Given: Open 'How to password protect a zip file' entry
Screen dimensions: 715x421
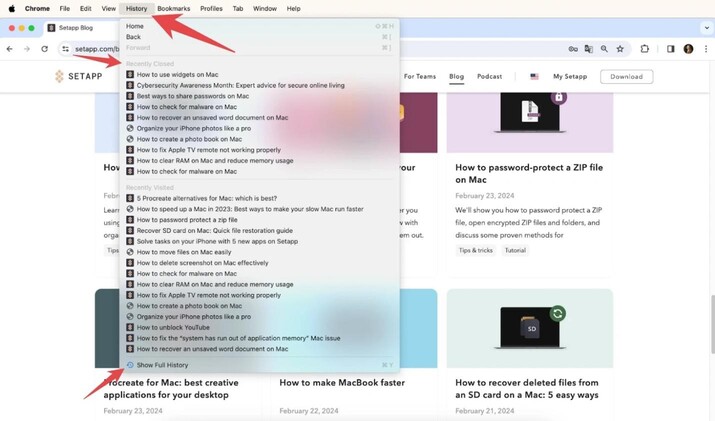Looking at the screenshot, I should pyautogui.click(x=259, y=219).
